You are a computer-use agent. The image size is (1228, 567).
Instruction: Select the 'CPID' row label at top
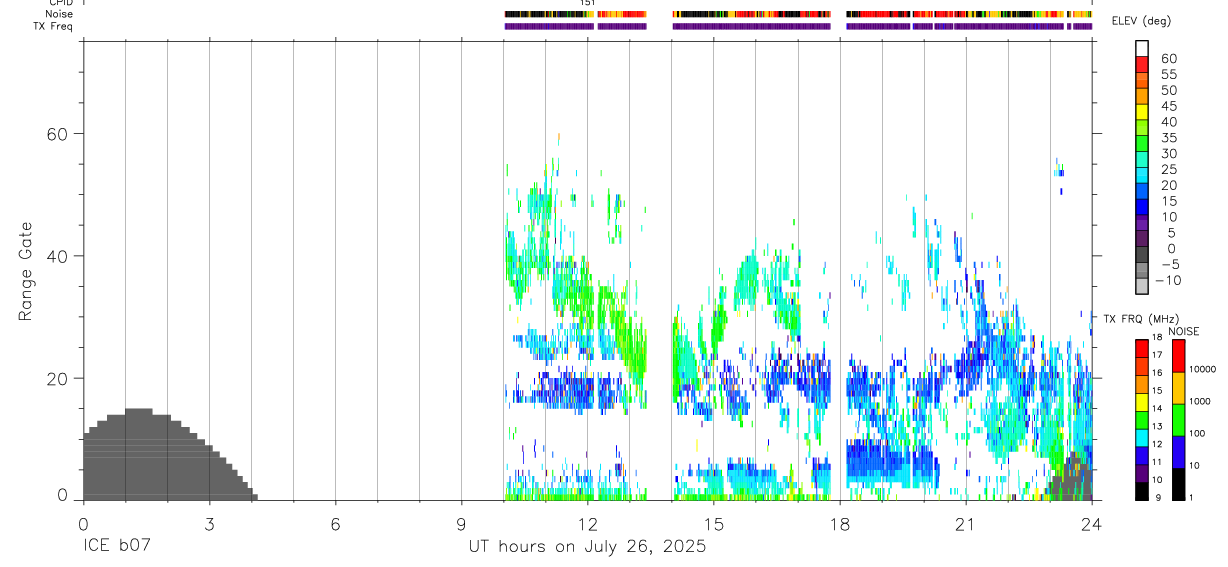pyautogui.click(x=62, y=4)
